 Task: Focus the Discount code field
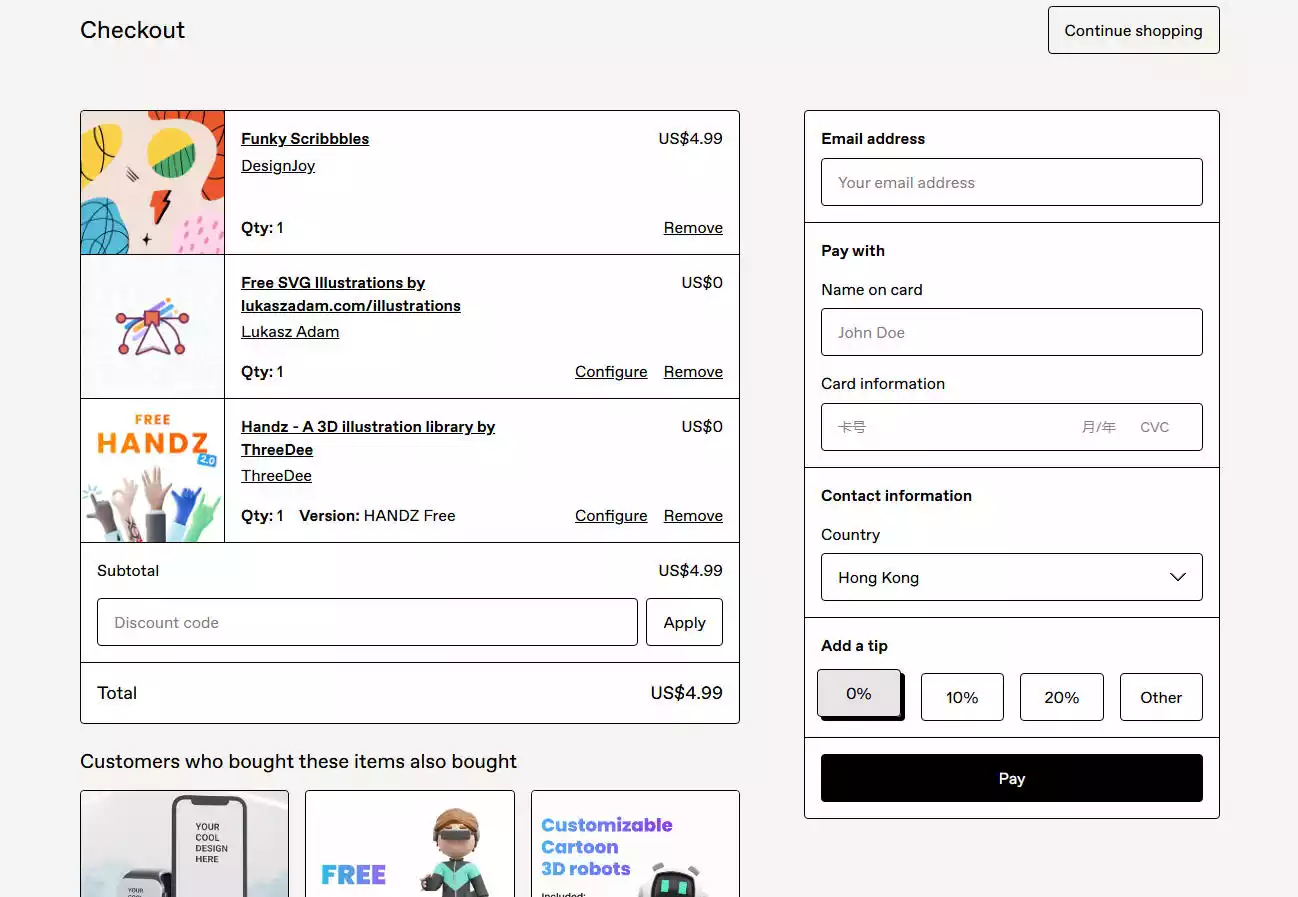point(367,622)
